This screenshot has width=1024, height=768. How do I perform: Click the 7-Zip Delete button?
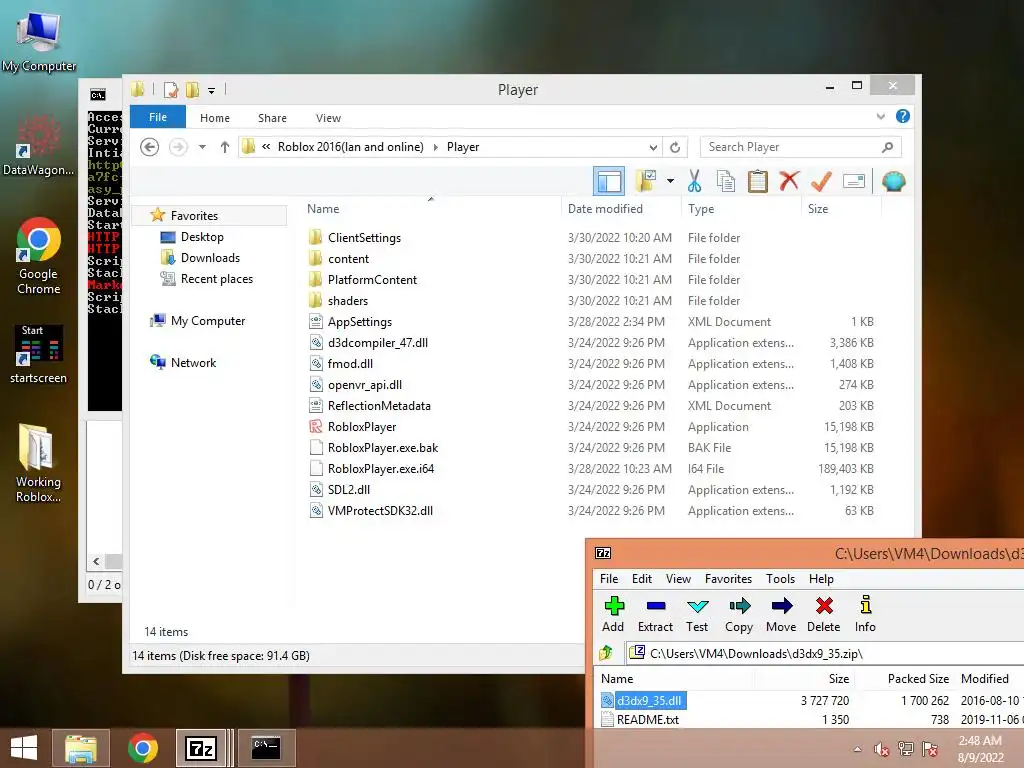(824, 615)
